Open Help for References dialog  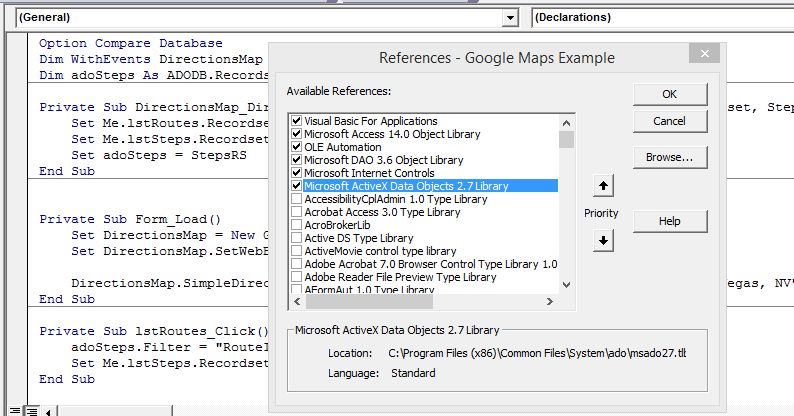(x=669, y=221)
